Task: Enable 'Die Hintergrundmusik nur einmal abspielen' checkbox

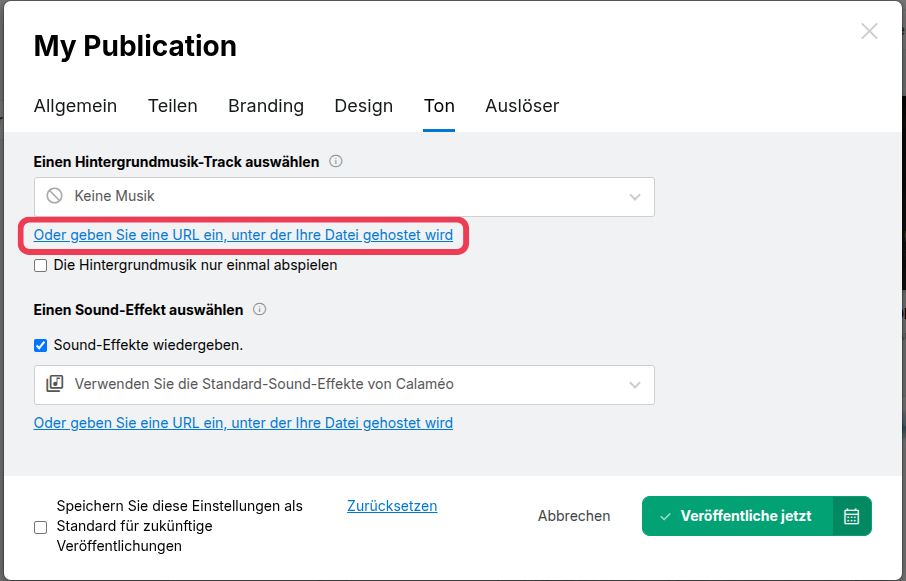Action: (x=40, y=266)
